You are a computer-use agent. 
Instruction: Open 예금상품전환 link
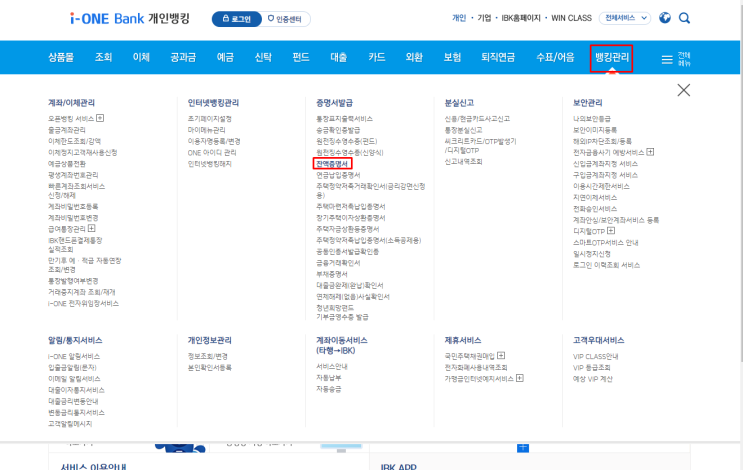coord(67,163)
